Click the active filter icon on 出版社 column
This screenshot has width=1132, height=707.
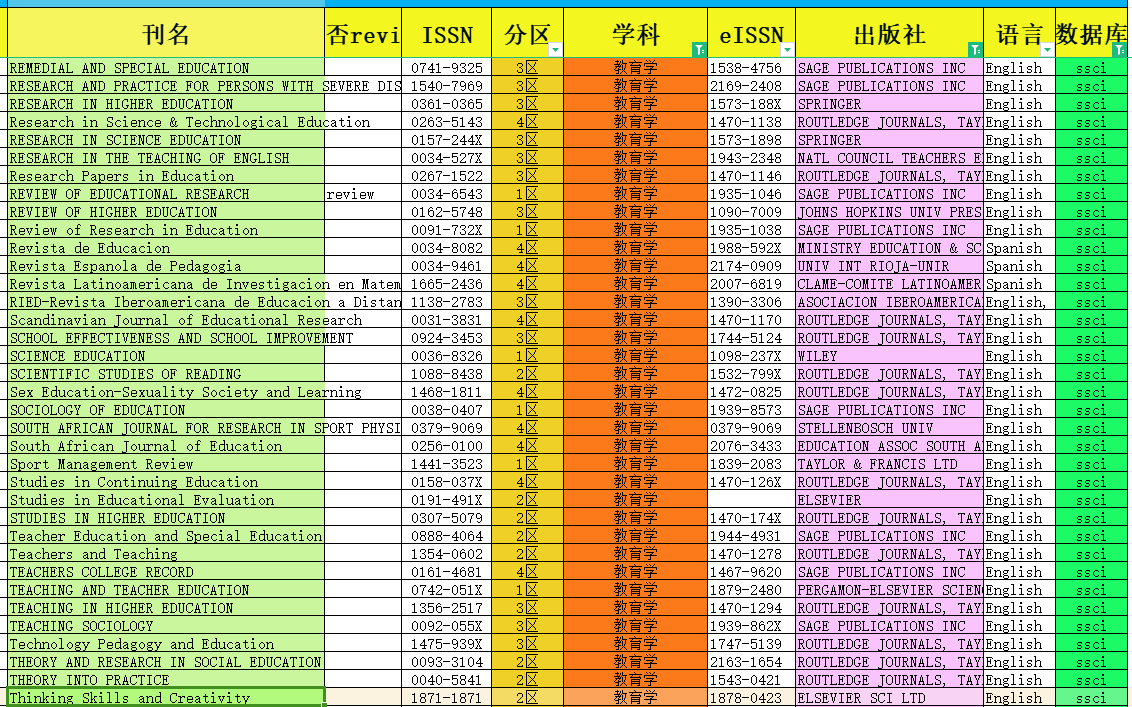click(x=975, y=49)
